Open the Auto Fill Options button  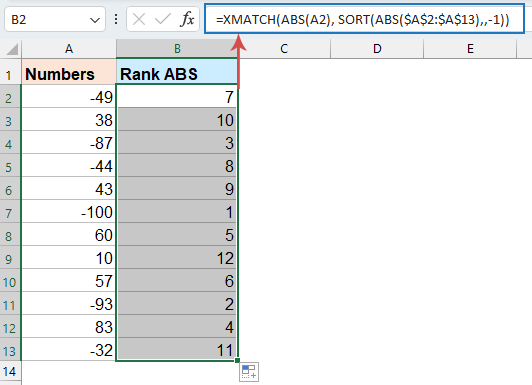249,372
